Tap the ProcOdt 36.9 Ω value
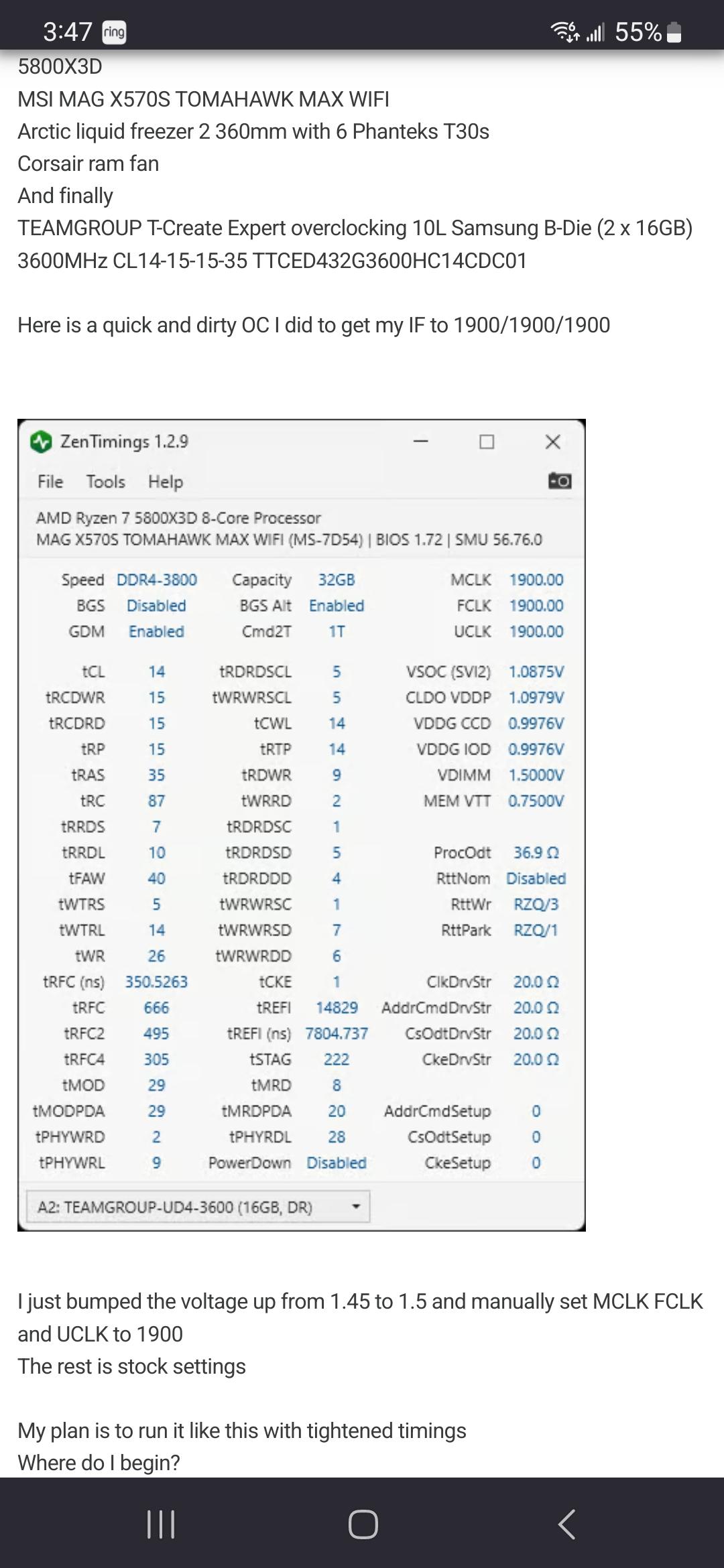The width and height of the screenshot is (724, 1568). pos(536,852)
